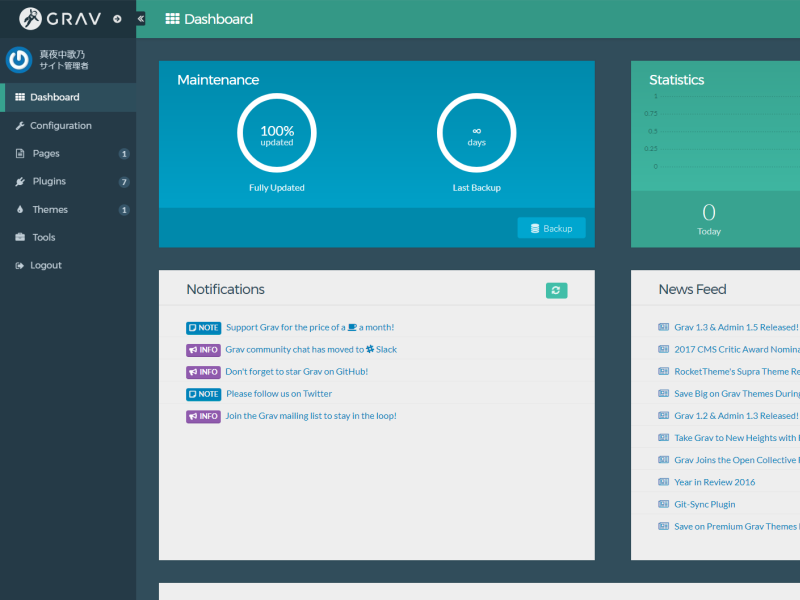Click the INFO badge beside star Grav on GitHub
This screenshot has height=600, width=800.
(203, 372)
